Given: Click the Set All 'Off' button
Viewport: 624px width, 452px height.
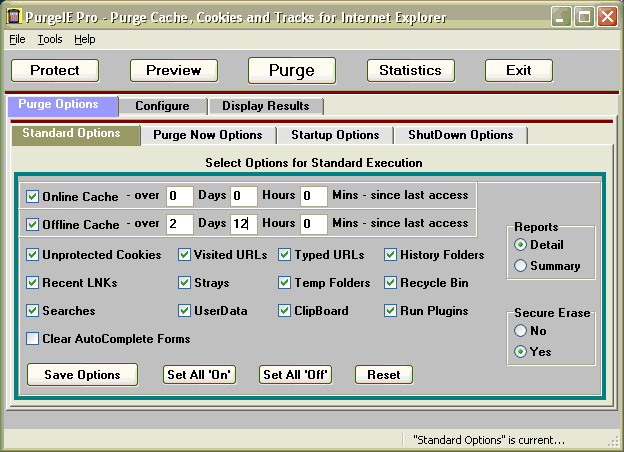Looking at the screenshot, I should tap(295, 375).
